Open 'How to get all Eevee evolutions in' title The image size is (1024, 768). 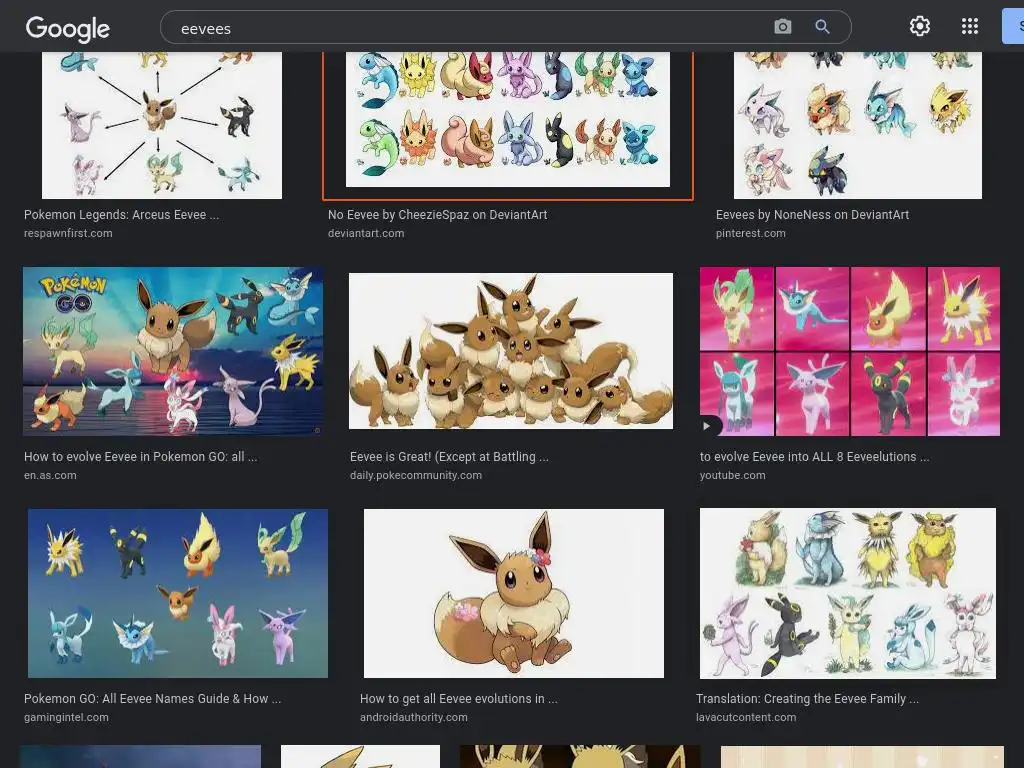(x=458, y=699)
